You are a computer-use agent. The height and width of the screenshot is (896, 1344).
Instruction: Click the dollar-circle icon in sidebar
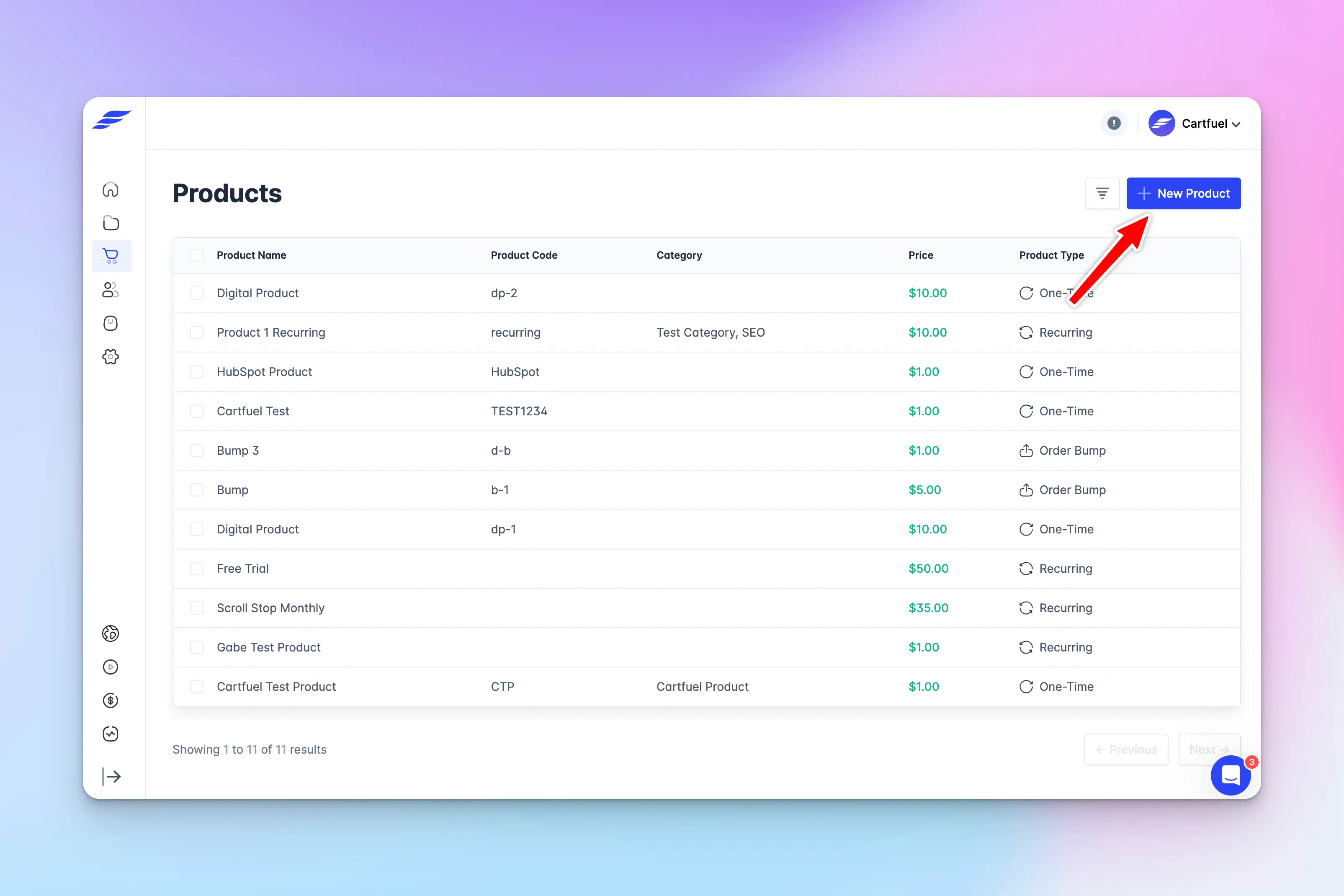(x=111, y=700)
